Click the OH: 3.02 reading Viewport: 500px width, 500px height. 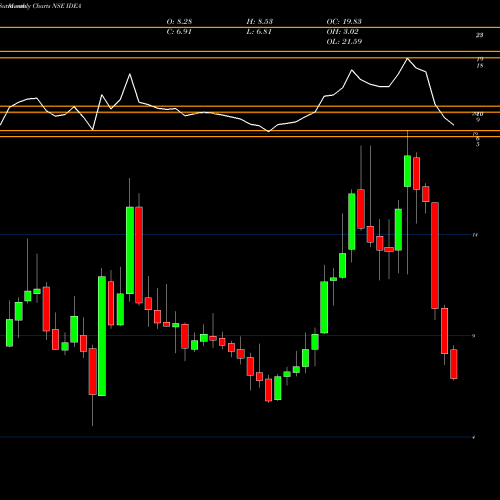(x=342, y=32)
